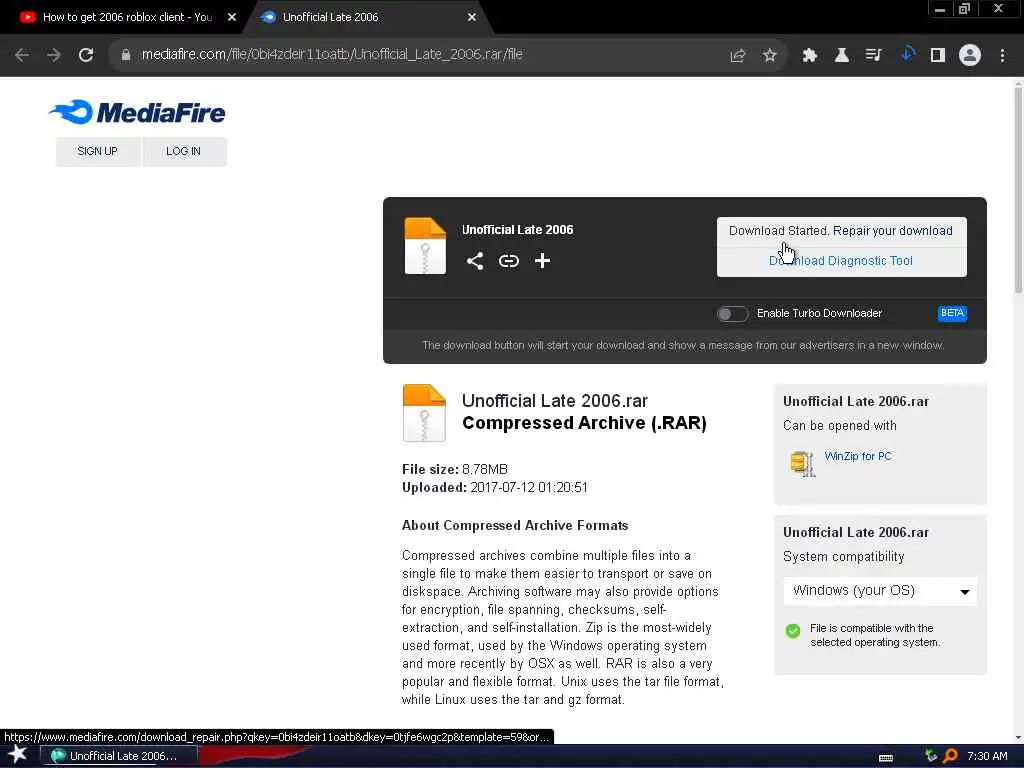This screenshot has width=1024, height=768.
Task: Click the orange magnifier tray icon
Action: [951, 756]
